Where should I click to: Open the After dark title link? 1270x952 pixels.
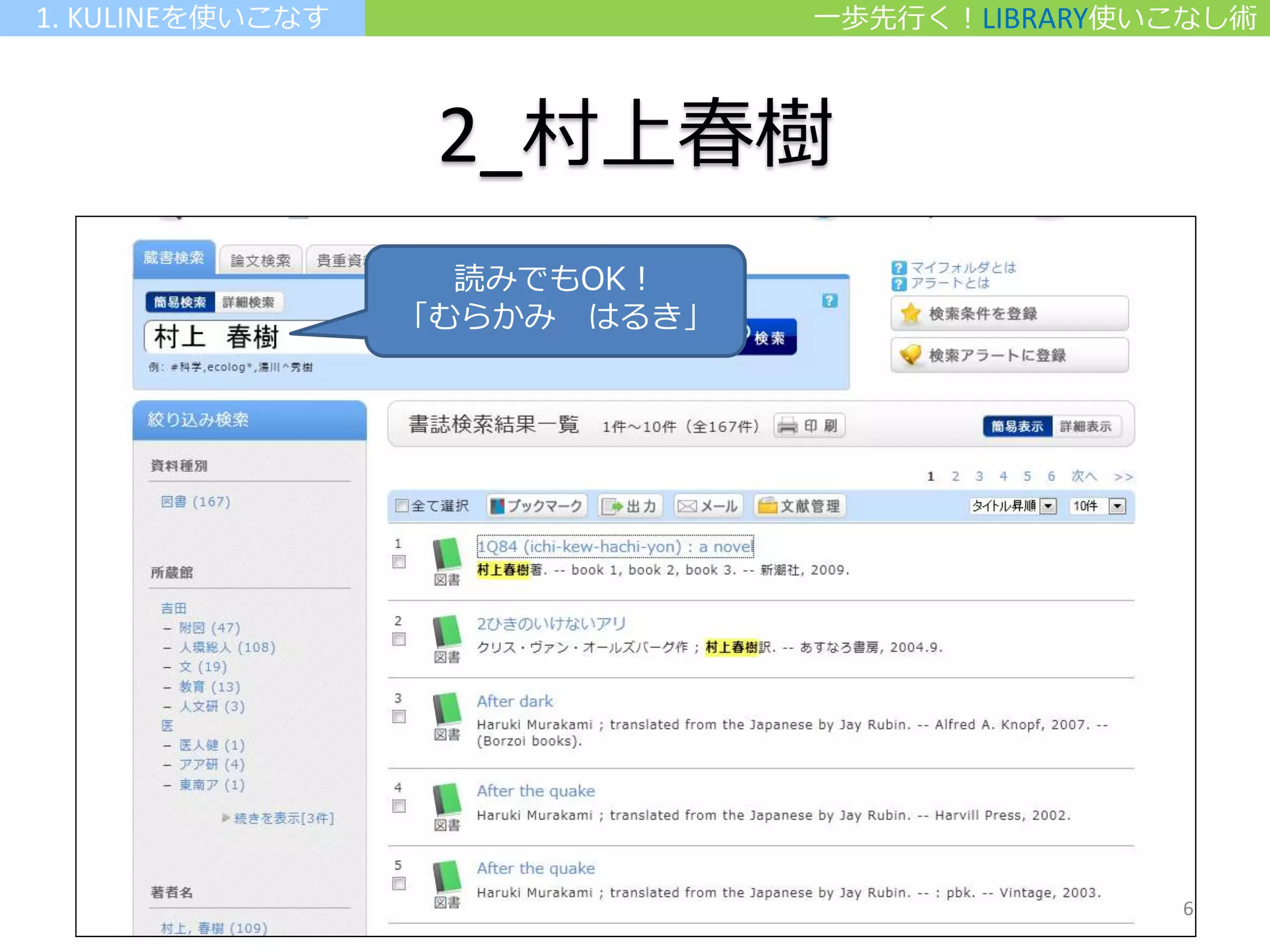coord(515,701)
